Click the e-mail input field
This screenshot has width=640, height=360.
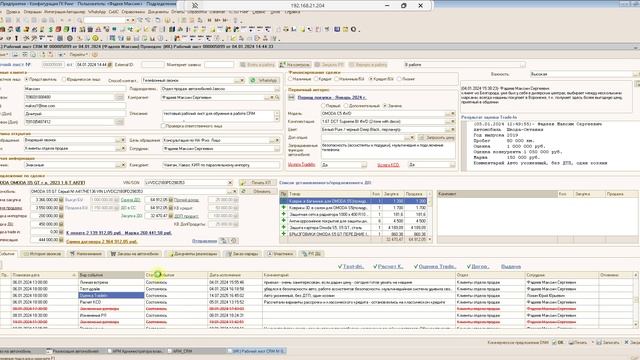pyautogui.click(x=74, y=106)
